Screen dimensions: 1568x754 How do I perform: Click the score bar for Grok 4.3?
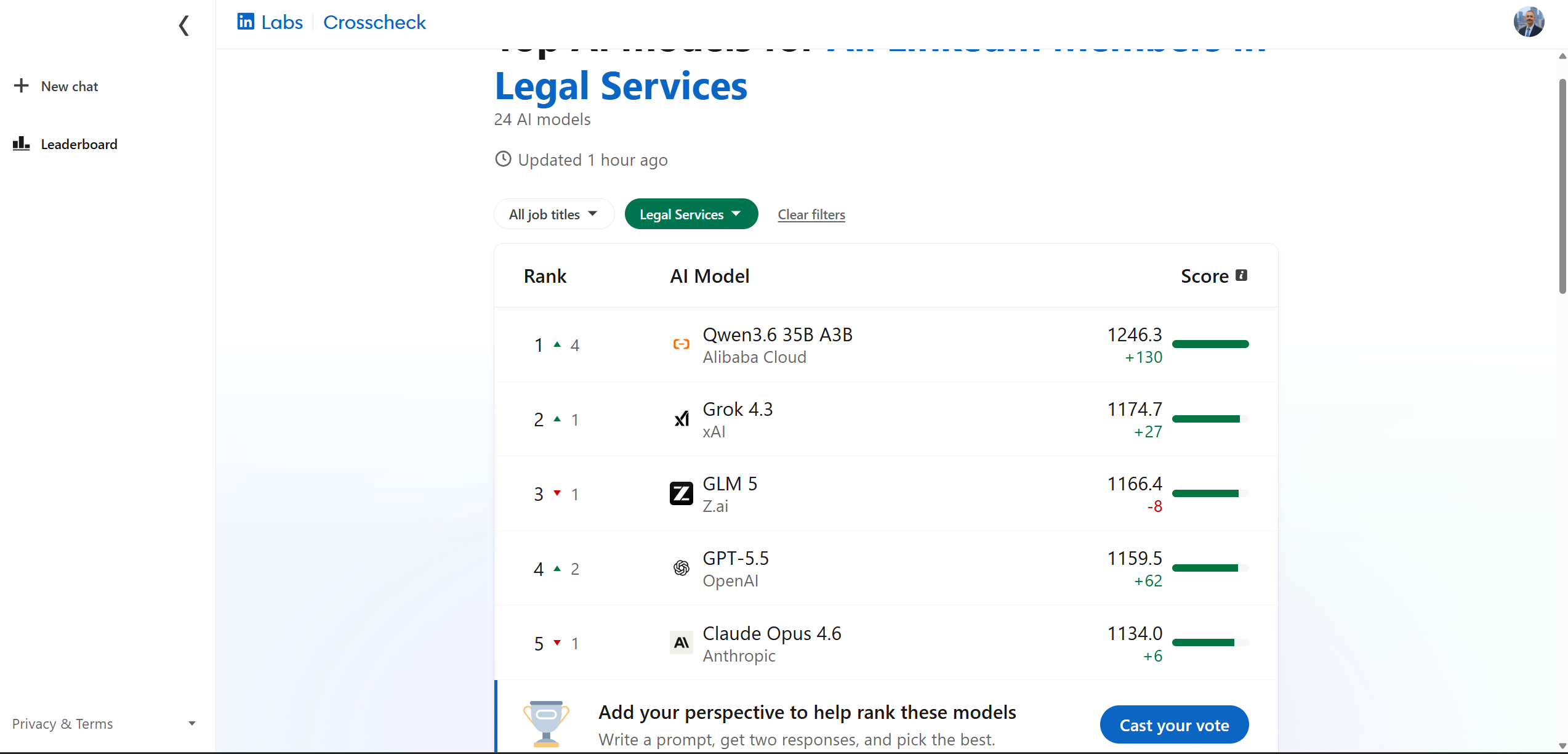click(1210, 419)
